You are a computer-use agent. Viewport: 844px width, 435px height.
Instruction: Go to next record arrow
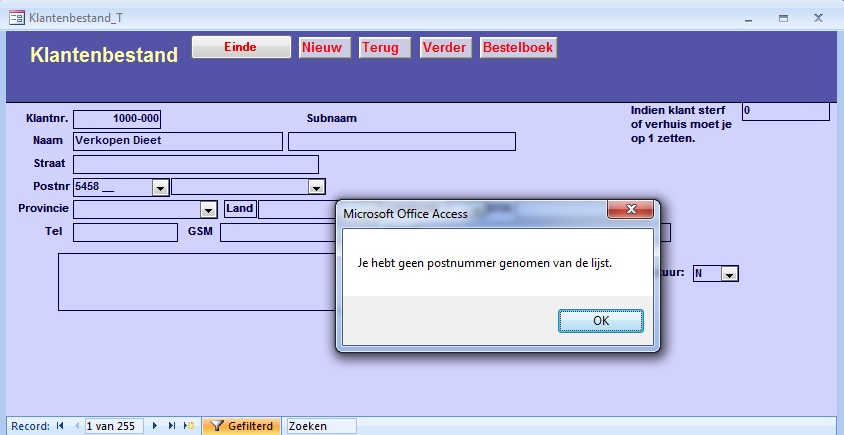(155, 426)
